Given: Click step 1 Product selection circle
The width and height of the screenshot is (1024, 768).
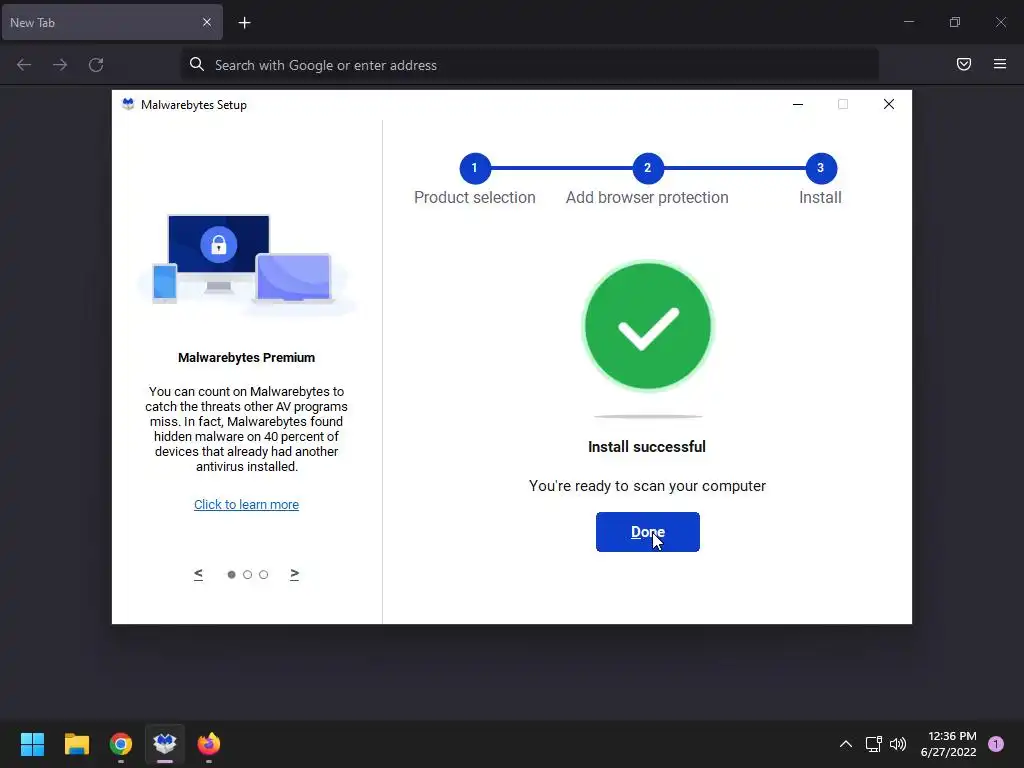Looking at the screenshot, I should pyautogui.click(x=475, y=168).
